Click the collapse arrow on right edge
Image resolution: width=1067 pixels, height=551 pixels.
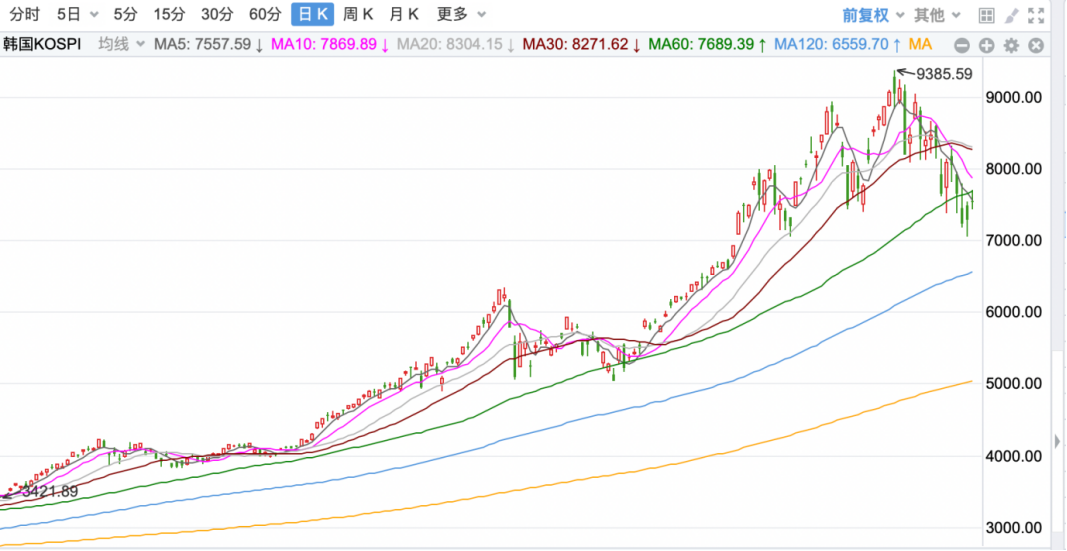pos(1056,439)
